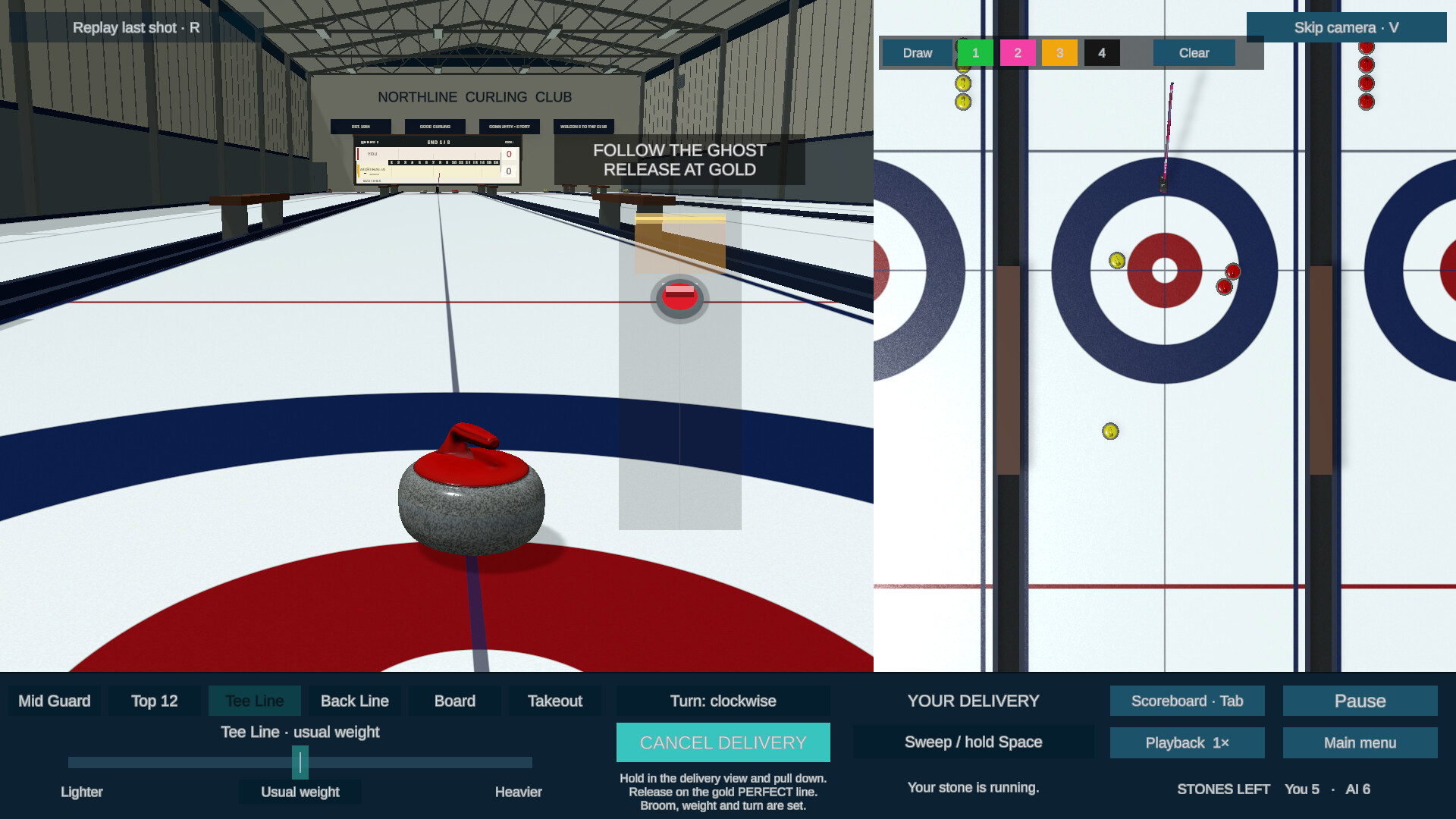Click the Lighter end of weight slider
1456x819 pixels.
point(82,792)
